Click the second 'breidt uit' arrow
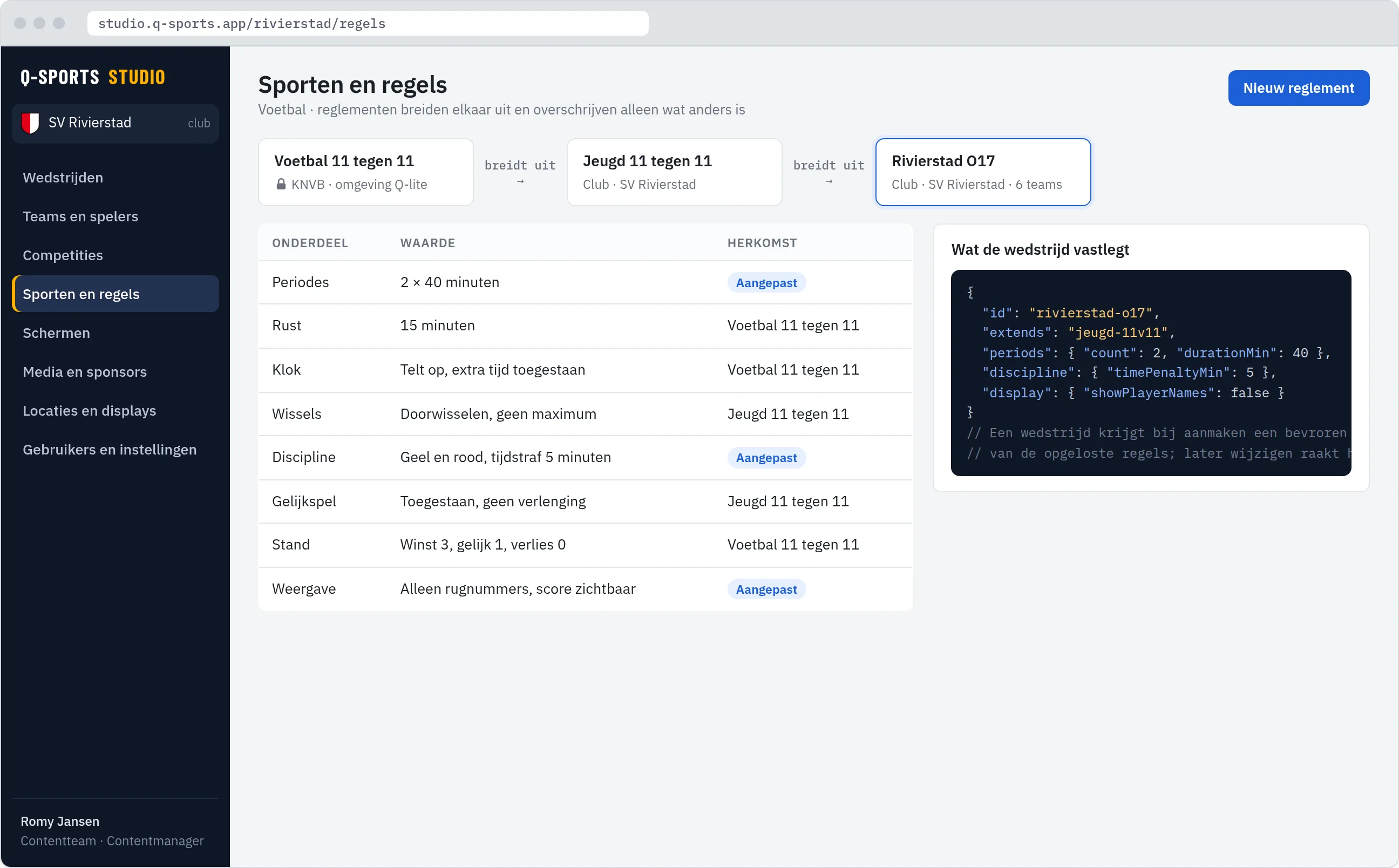This screenshot has width=1399, height=868. click(x=828, y=181)
